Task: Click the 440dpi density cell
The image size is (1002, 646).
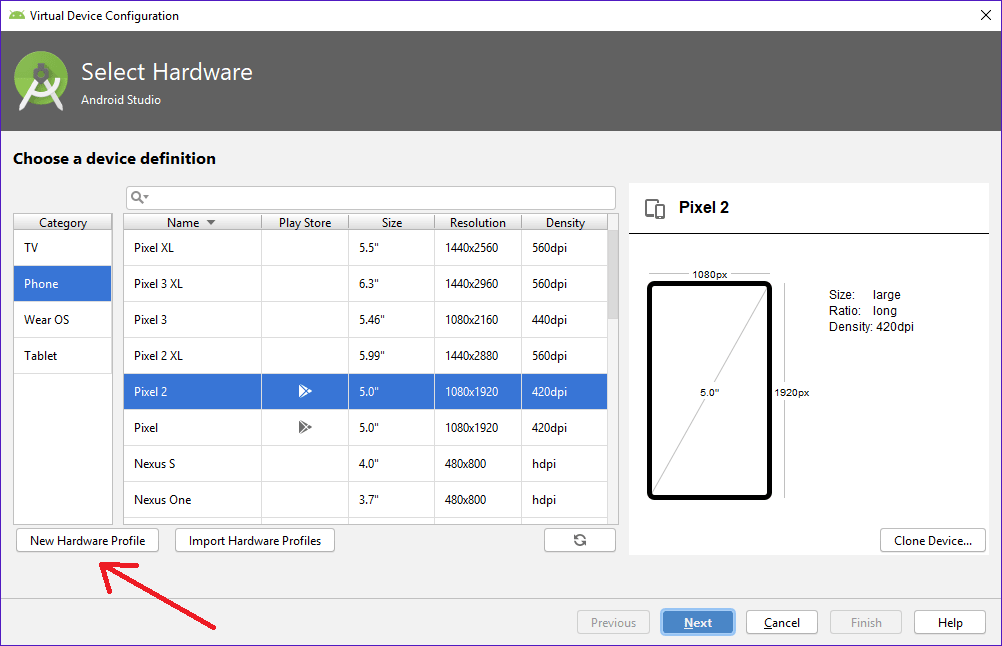Action: [x=565, y=319]
